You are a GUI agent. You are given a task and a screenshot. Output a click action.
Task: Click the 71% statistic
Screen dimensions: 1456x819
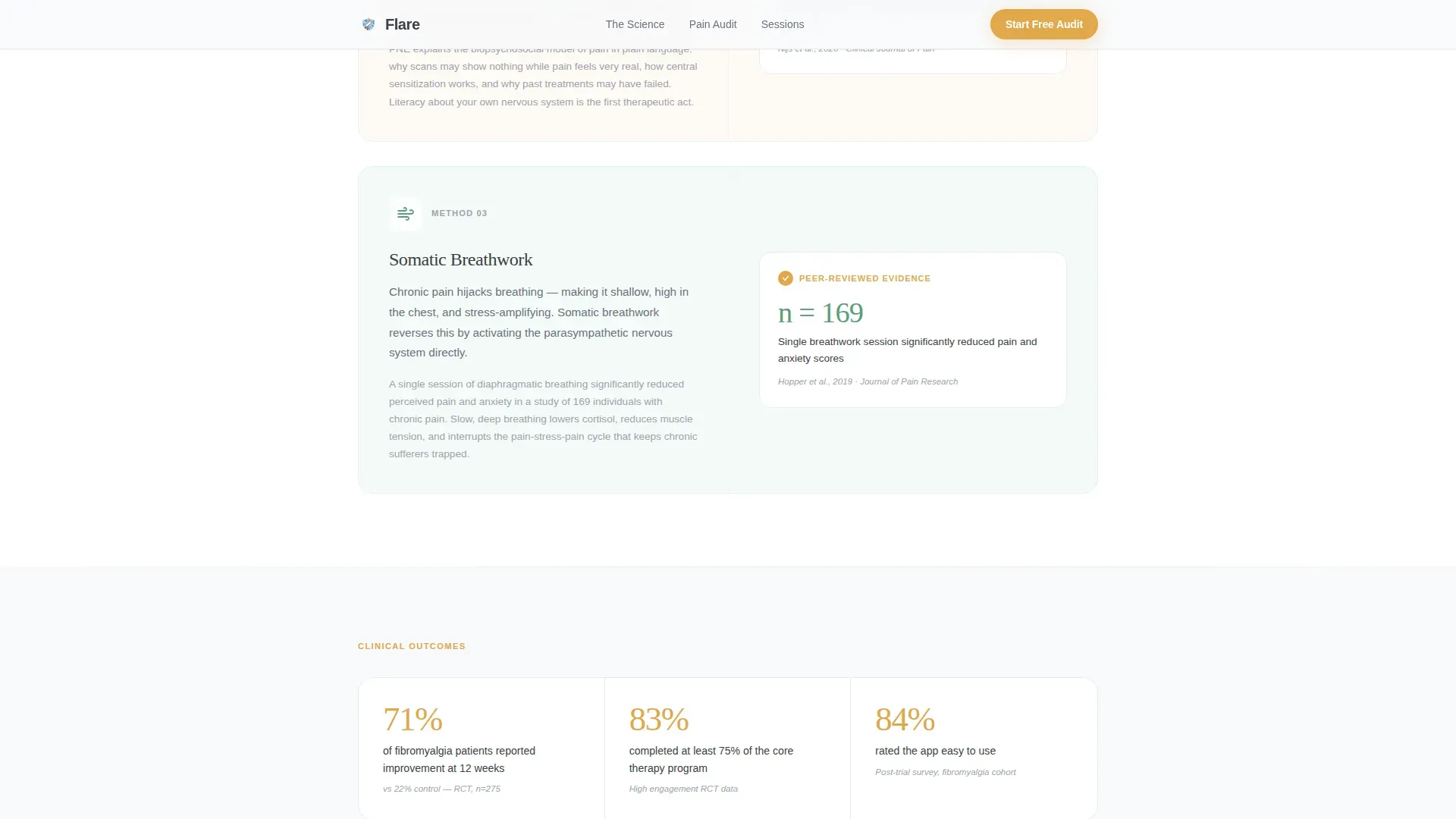tap(413, 719)
